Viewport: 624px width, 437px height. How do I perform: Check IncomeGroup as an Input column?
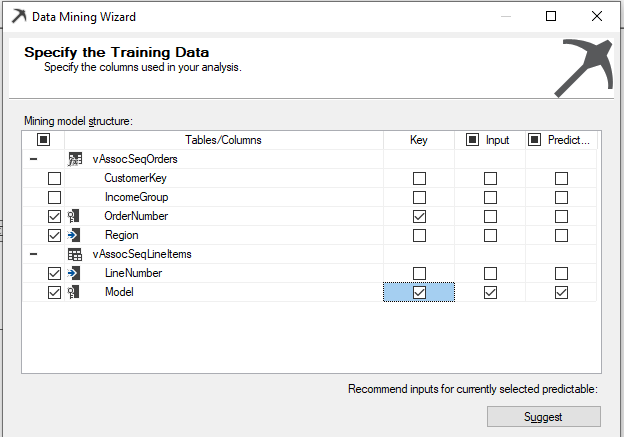point(490,197)
